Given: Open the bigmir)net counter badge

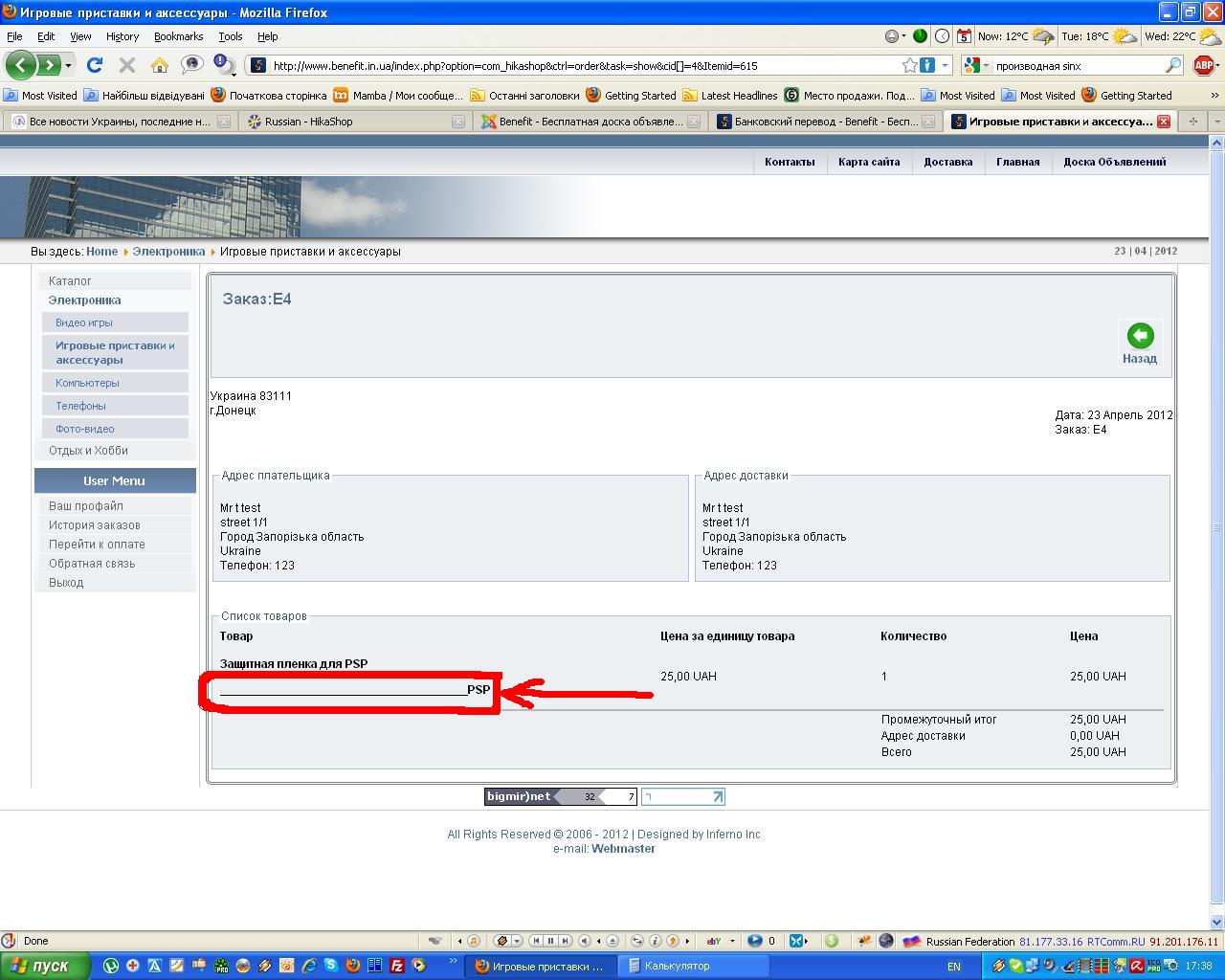Looking at the screenshot, I should (x=561, y=796).
